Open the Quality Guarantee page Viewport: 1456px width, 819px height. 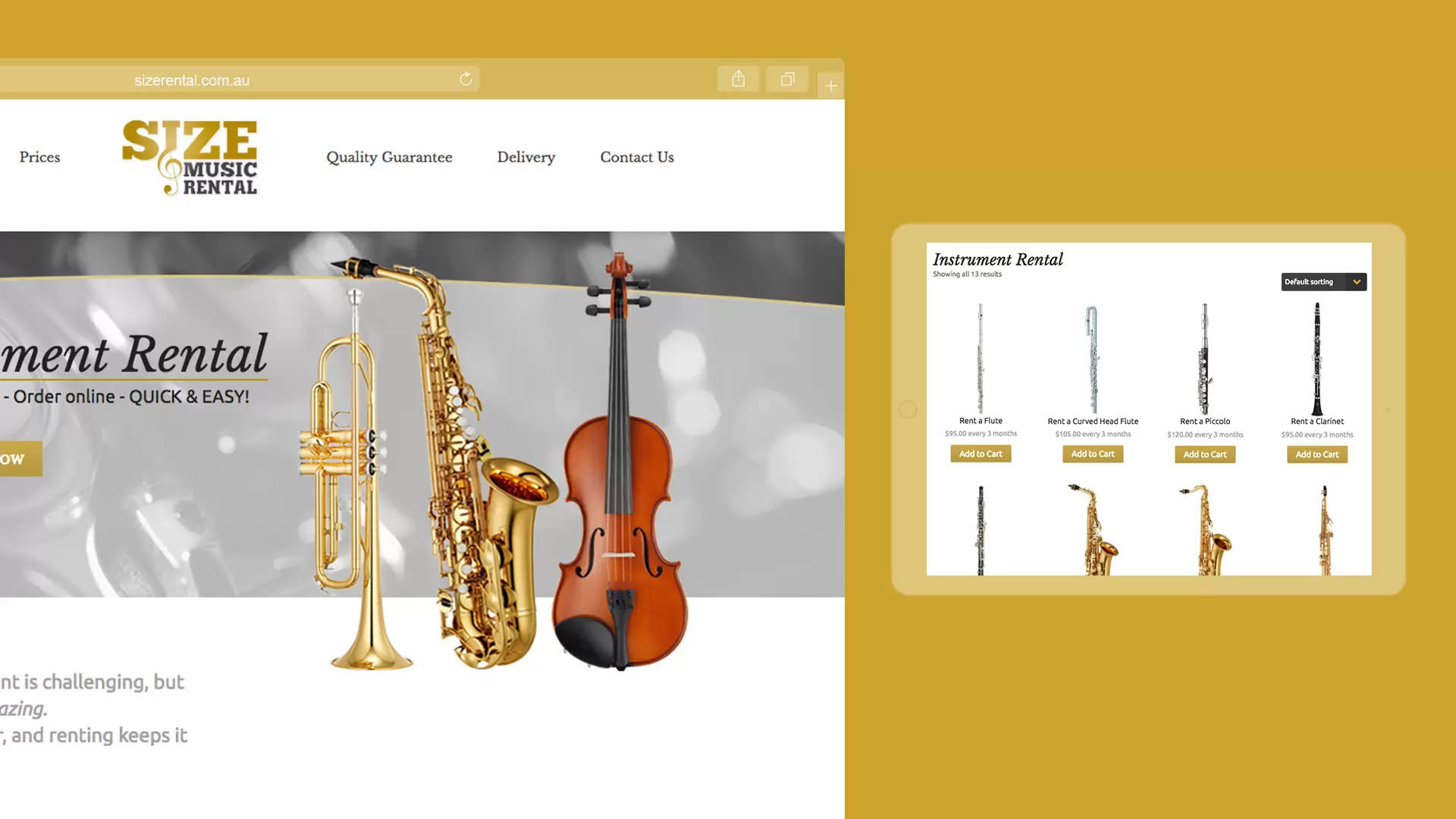point(389,157)
